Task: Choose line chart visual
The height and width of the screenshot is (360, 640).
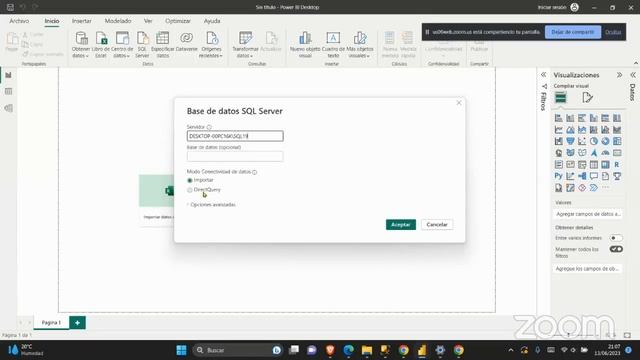Action: 558,130
